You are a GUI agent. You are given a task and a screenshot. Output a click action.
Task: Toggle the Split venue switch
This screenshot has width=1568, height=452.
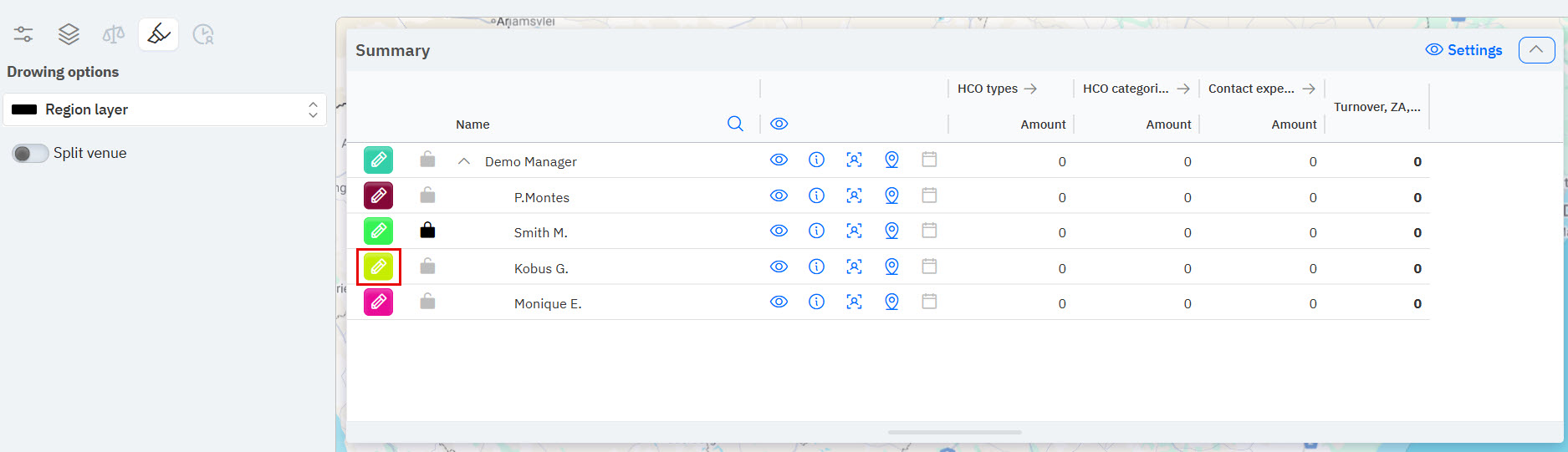(x=30, y=153)
